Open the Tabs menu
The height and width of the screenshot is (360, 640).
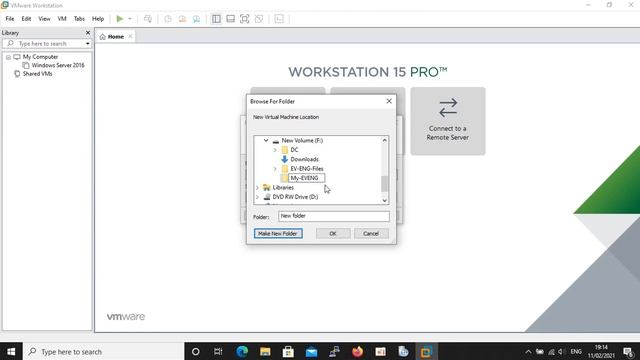(79, 19)
